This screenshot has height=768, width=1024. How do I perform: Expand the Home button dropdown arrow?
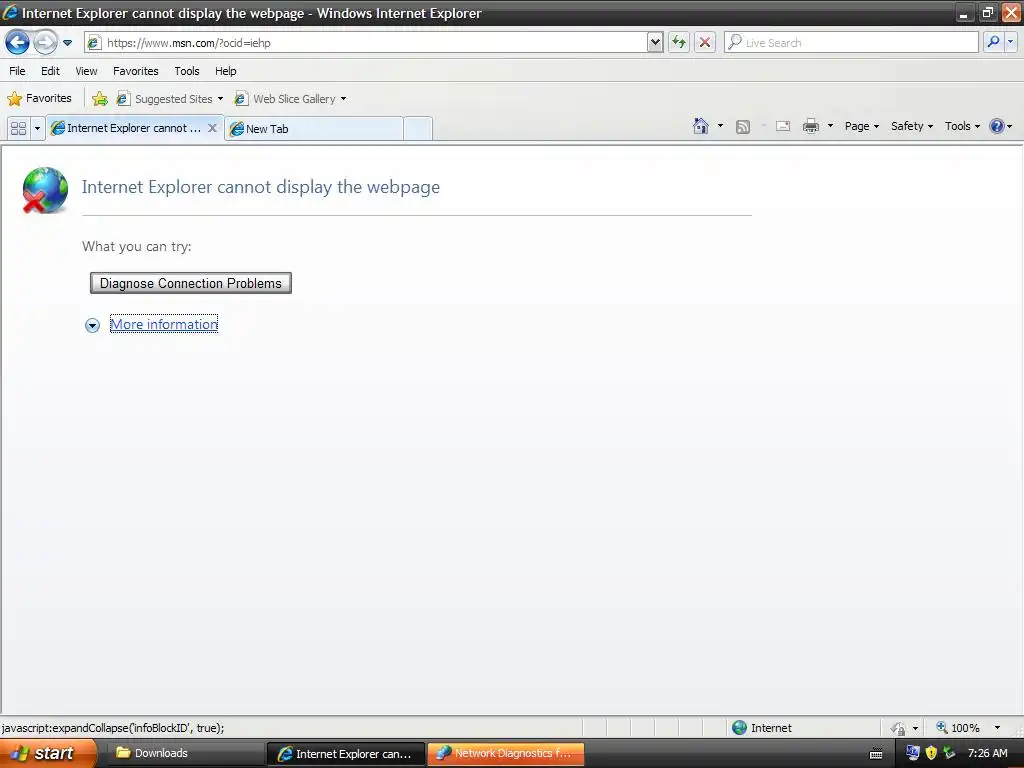point(720,126)
